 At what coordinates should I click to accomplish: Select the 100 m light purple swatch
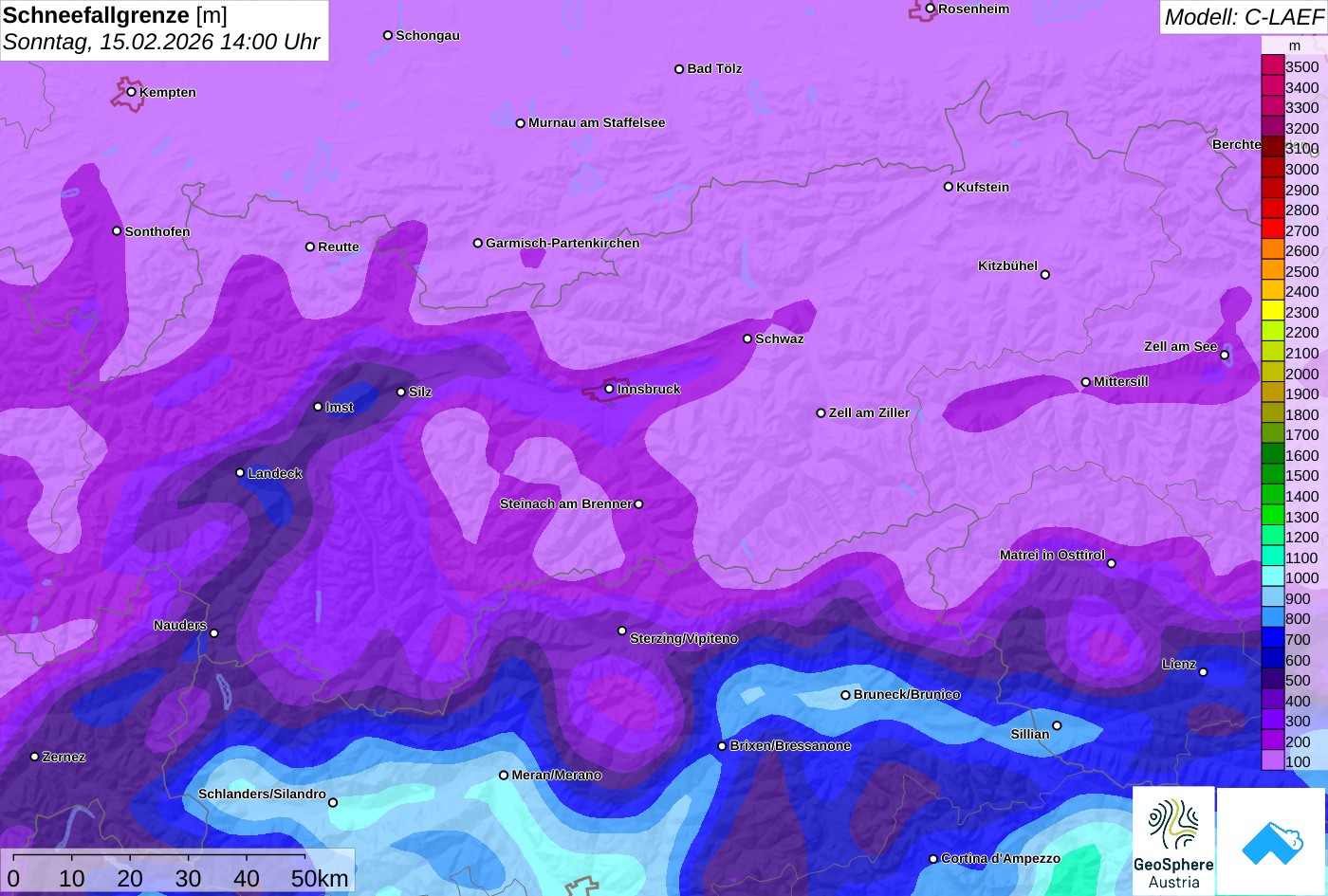(1273, 760)
